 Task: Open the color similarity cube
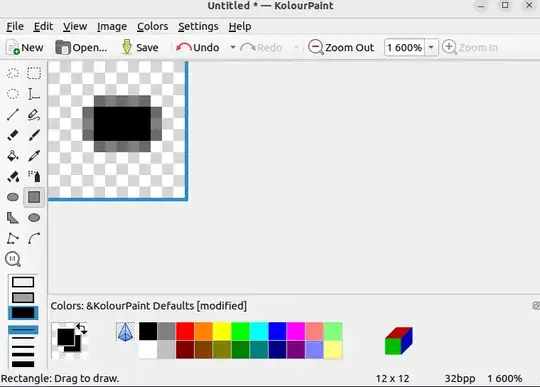click(x=398, y=341)
